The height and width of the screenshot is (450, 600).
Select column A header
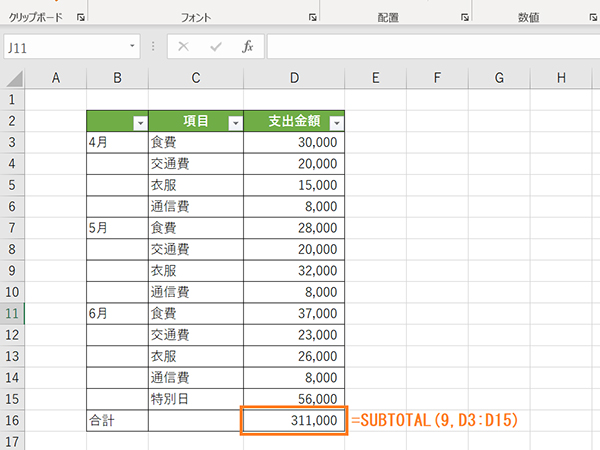pyautogui.click(x=56, y=78)
